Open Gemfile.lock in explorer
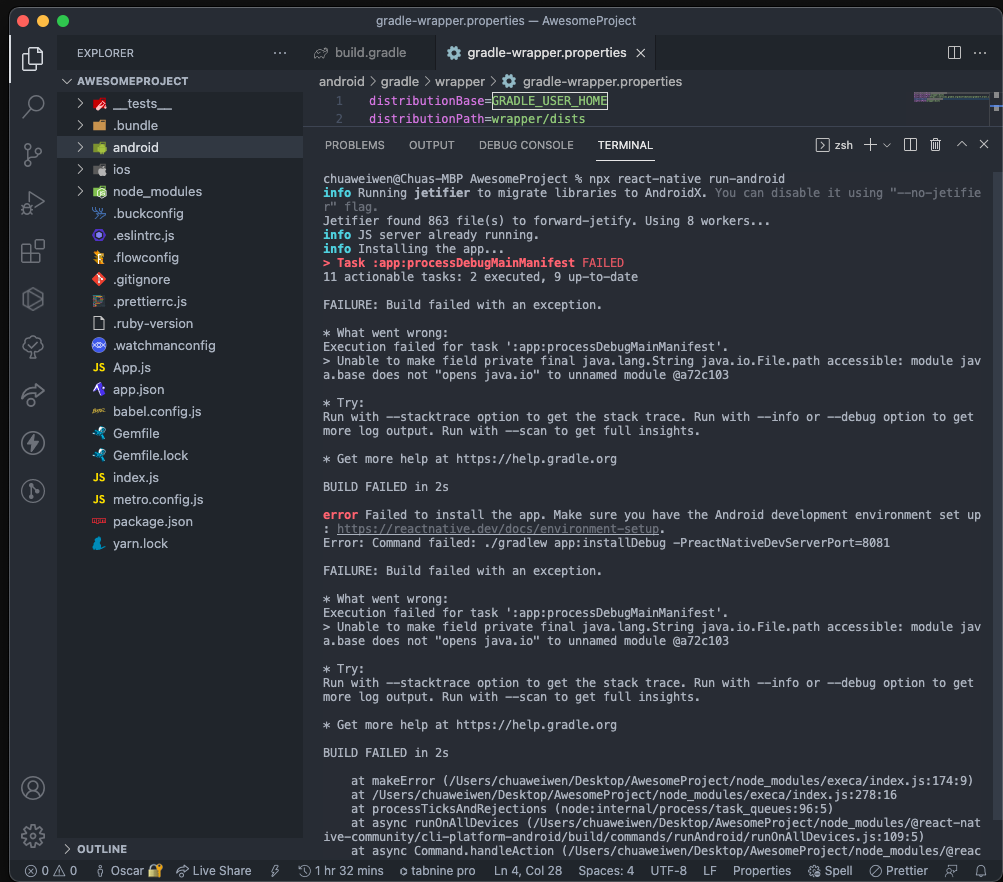The width and height of the screenshot is (1003, 882). pyautogui.click(x=180, y=455)
